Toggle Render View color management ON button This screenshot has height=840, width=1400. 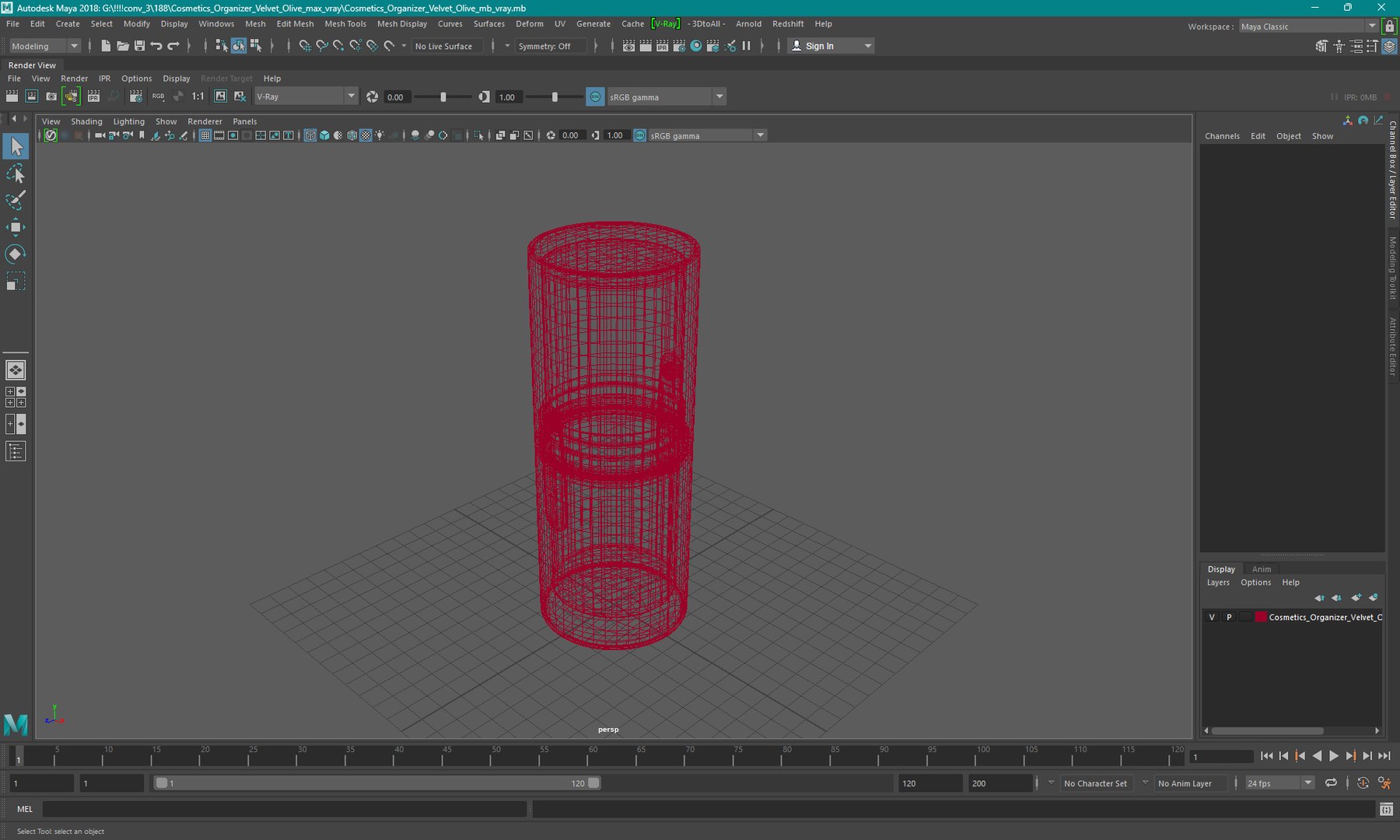[595, 96]
